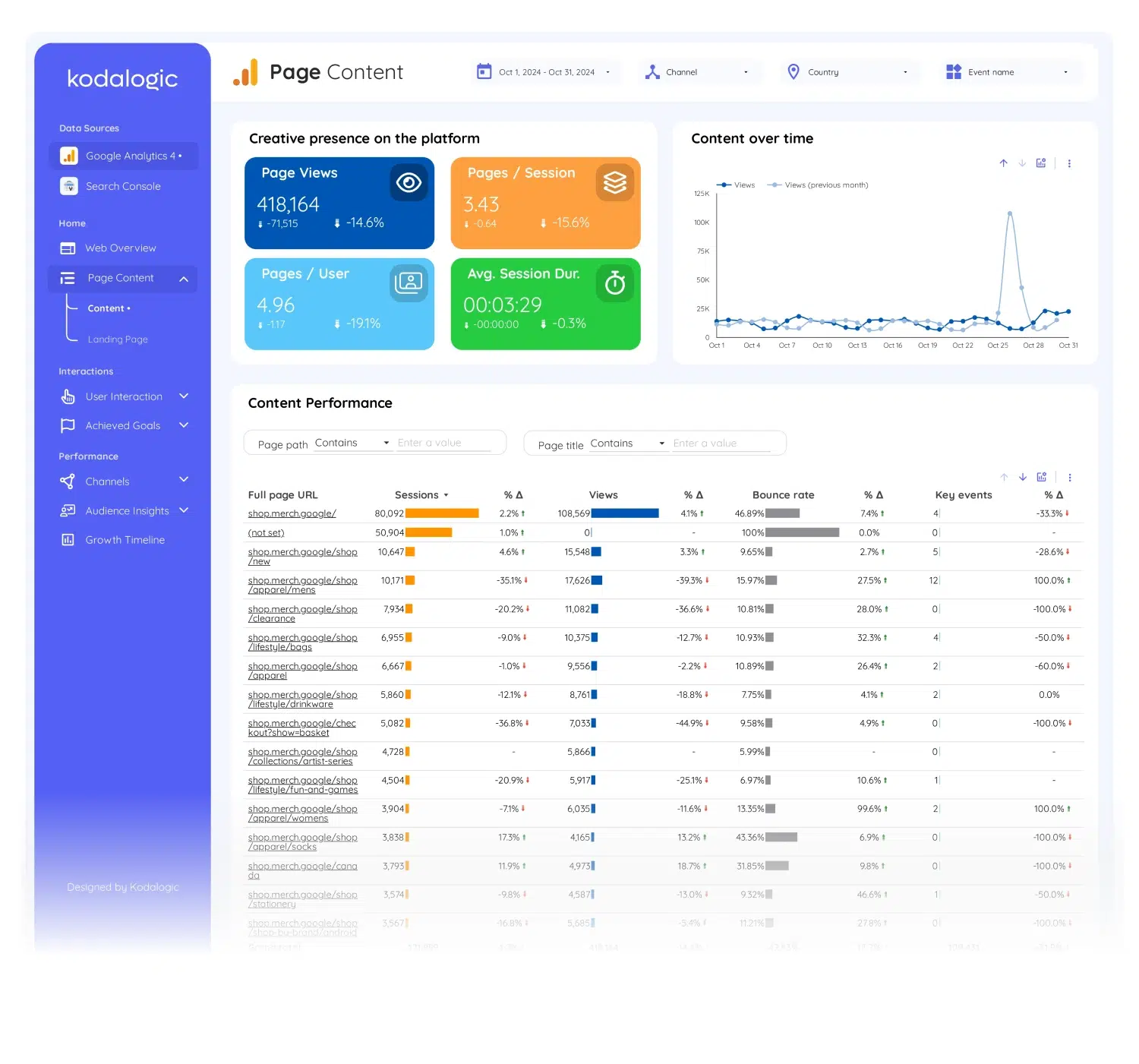Expand the Channels menu chevron
The width and height of the screenshot is (1139, 1064).
tap(184, 479)
